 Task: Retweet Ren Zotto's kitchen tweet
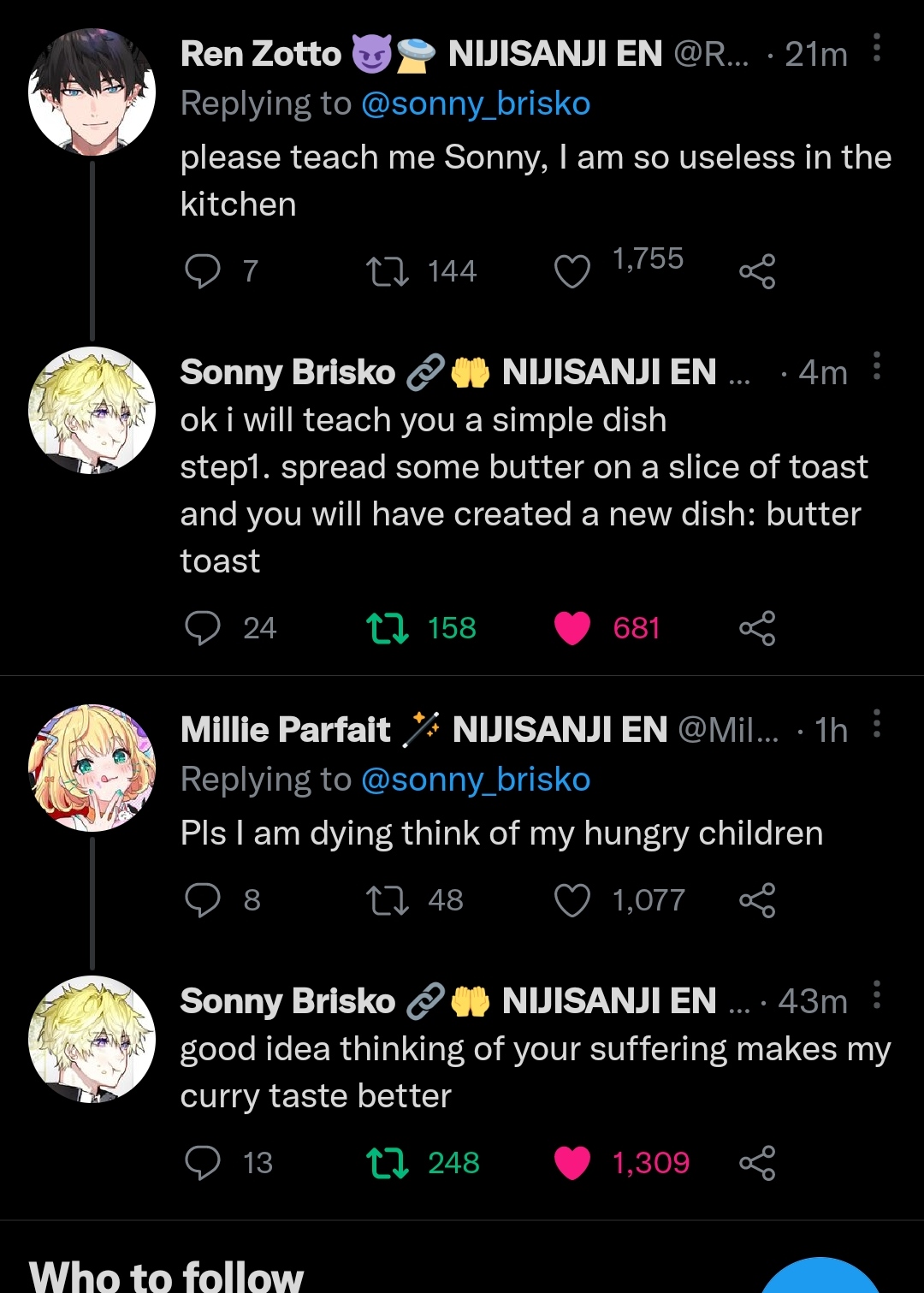point(387,271)
